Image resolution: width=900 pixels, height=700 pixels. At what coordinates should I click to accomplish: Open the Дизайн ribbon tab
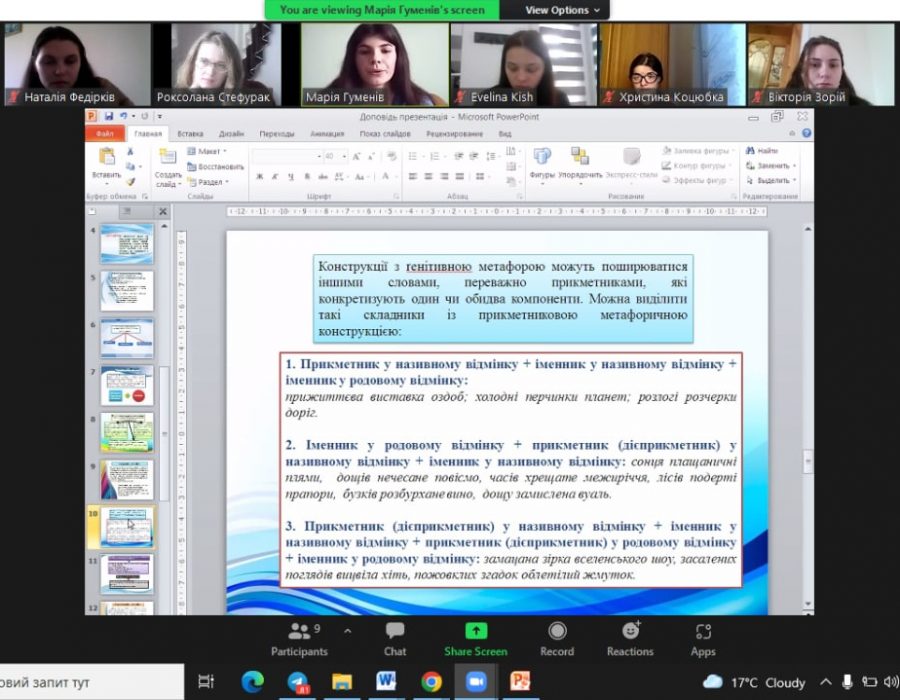pyautogui.click(x=231, y=133)
